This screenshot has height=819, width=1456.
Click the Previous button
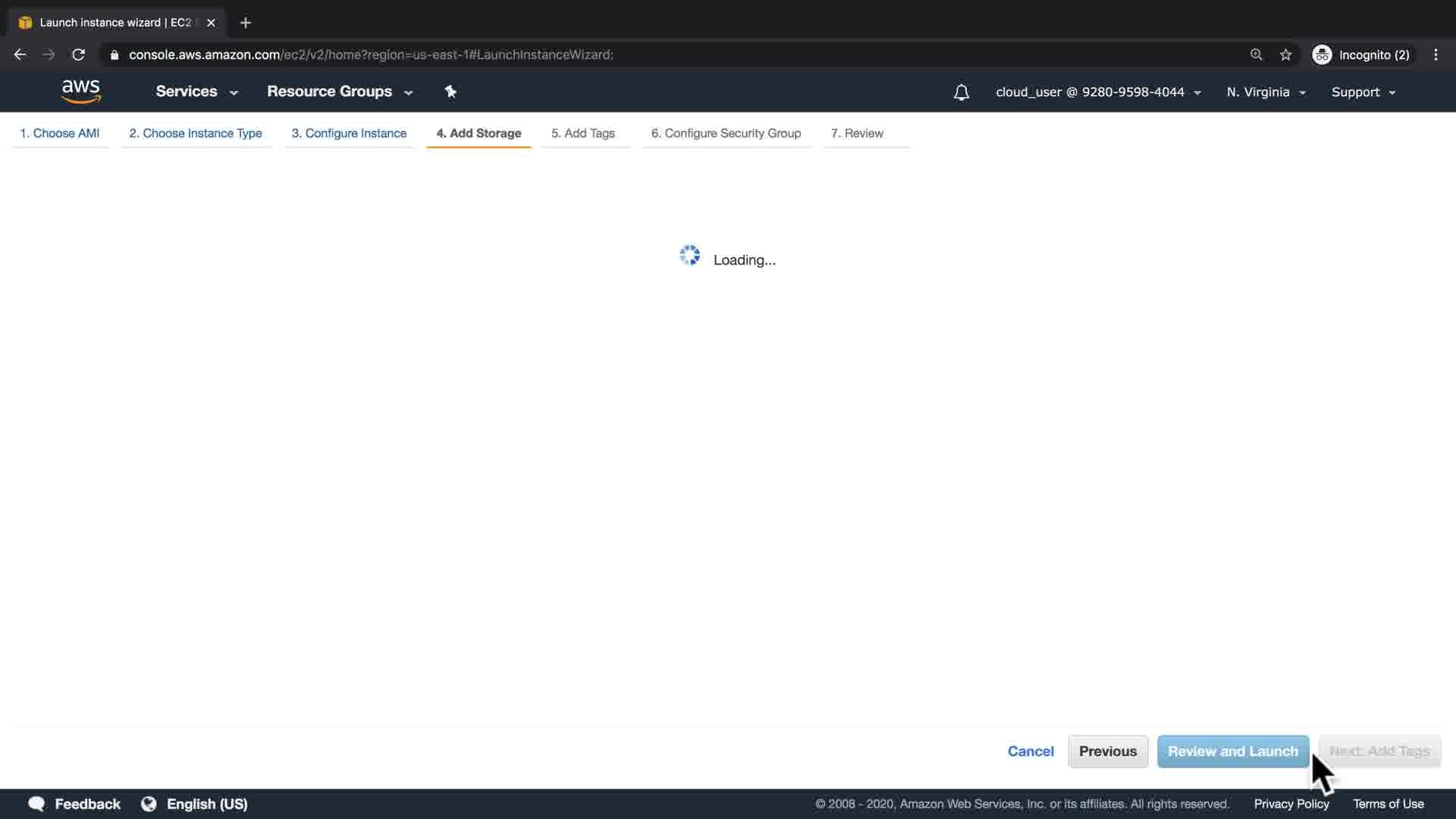pyautogui.click(x=1107, y=752)
